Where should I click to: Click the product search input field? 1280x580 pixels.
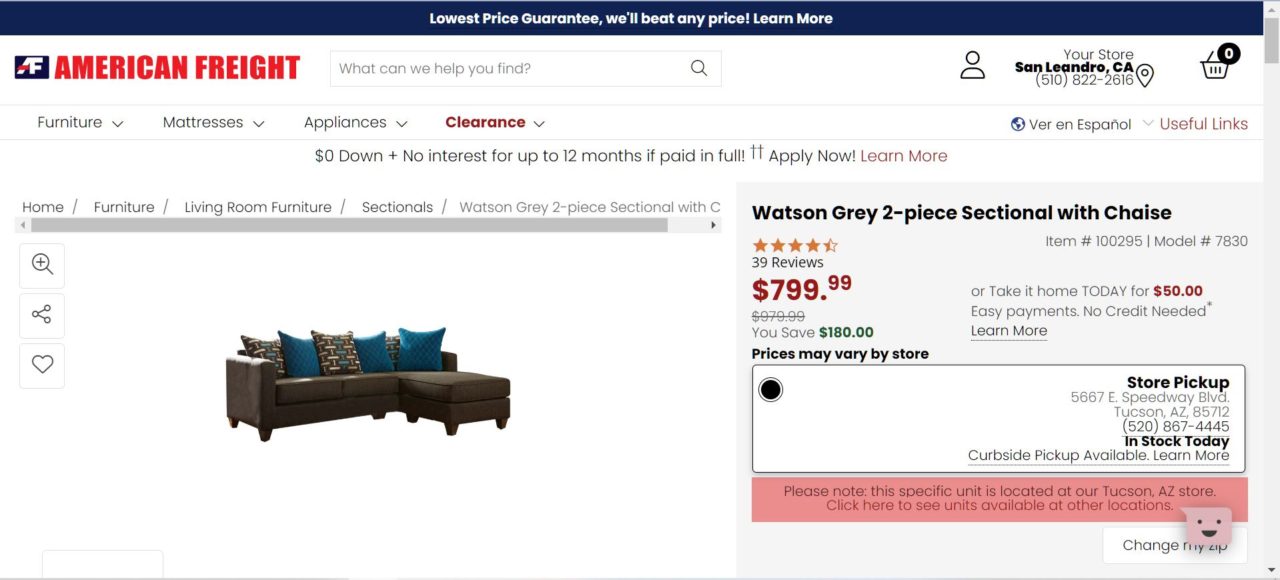510,68
